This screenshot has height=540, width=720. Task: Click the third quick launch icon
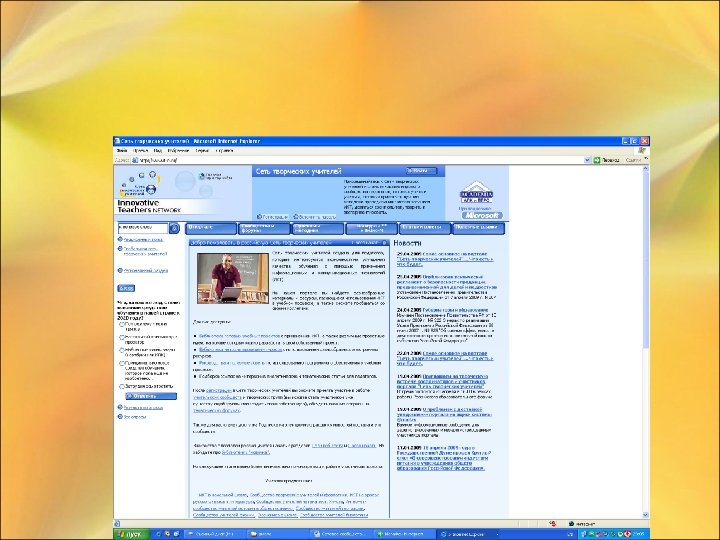point(176,534)
